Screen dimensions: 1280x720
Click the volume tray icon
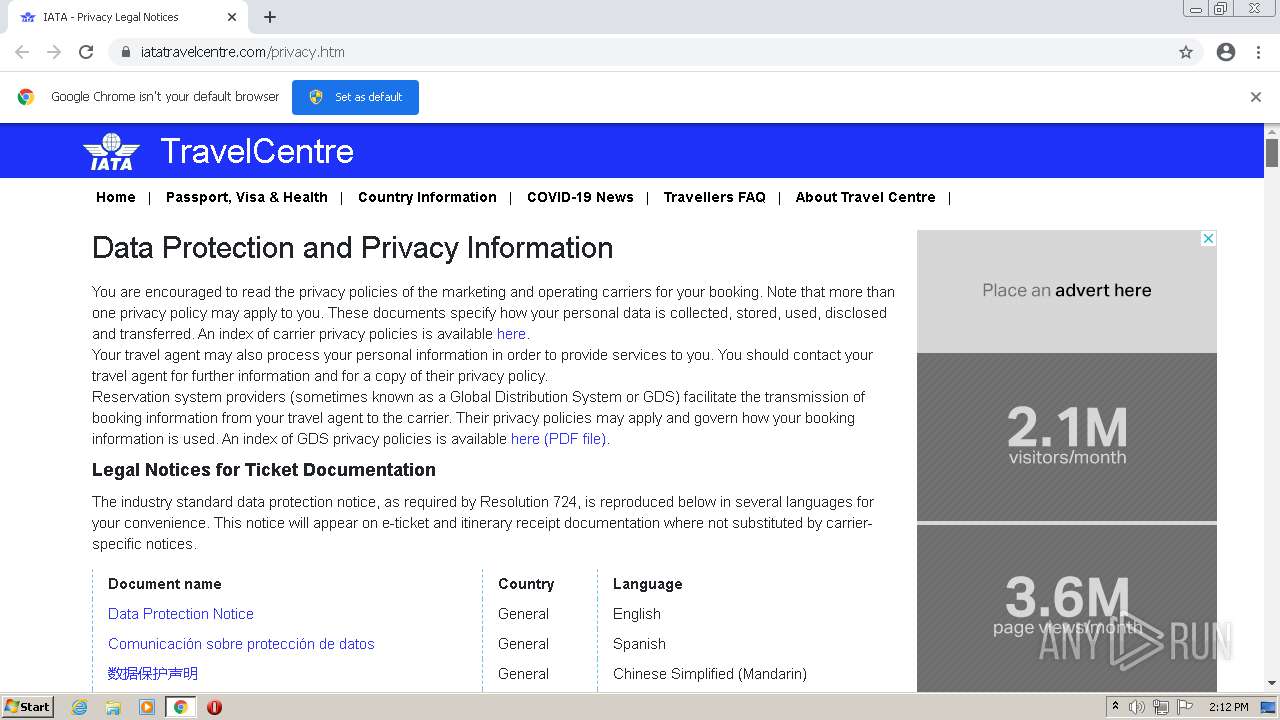(x=1137, y=707)
